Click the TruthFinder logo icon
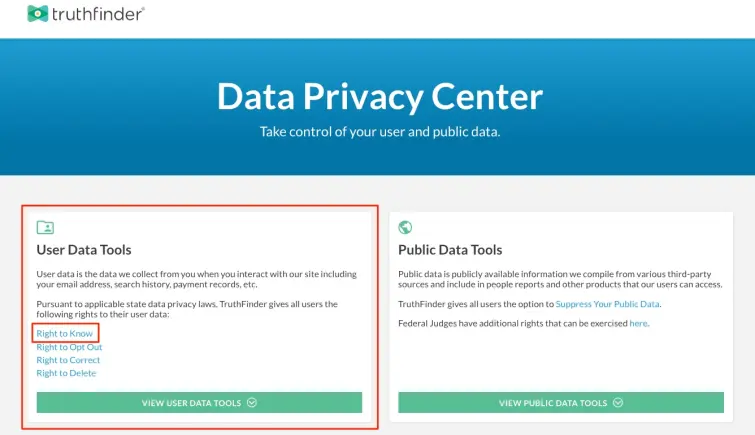This screenshot has height=435, width=755. (39, 13)
